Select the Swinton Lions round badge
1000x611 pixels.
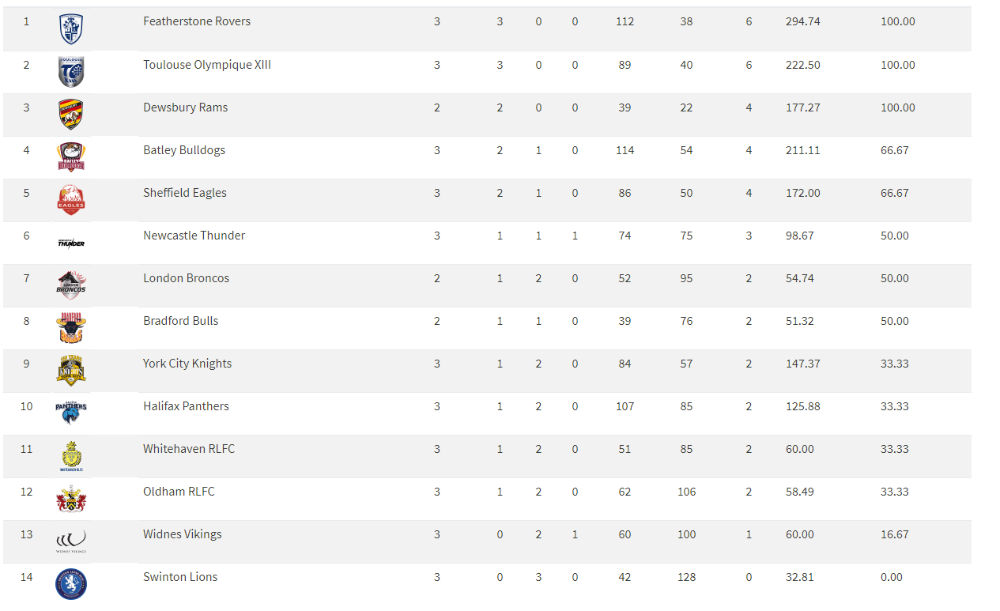71,584
